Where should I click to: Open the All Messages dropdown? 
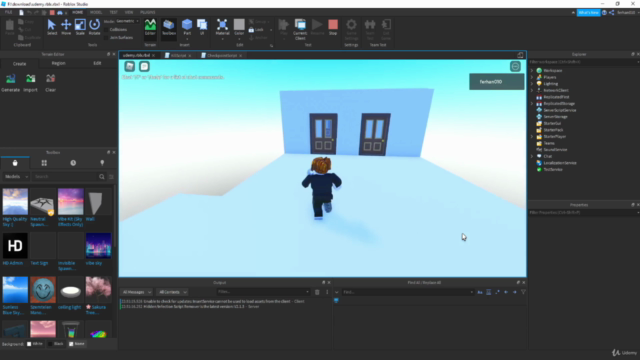[137, 292]
